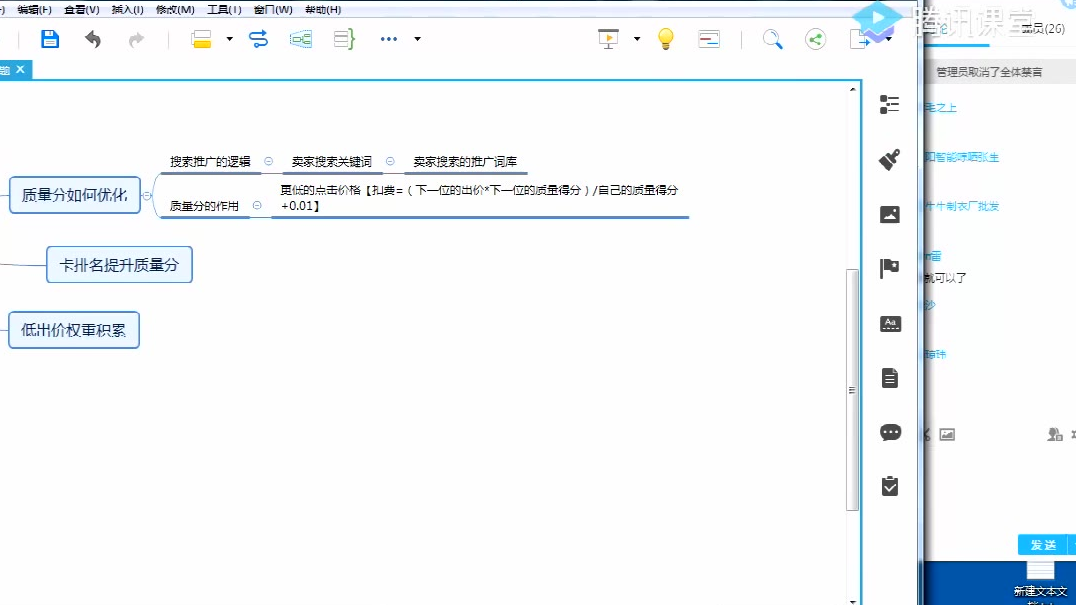The height and width of the screenshot is (605, 1076).
Task: Switch to 成员(26) tab in chat window
Action: click(x=1042, y=28)
